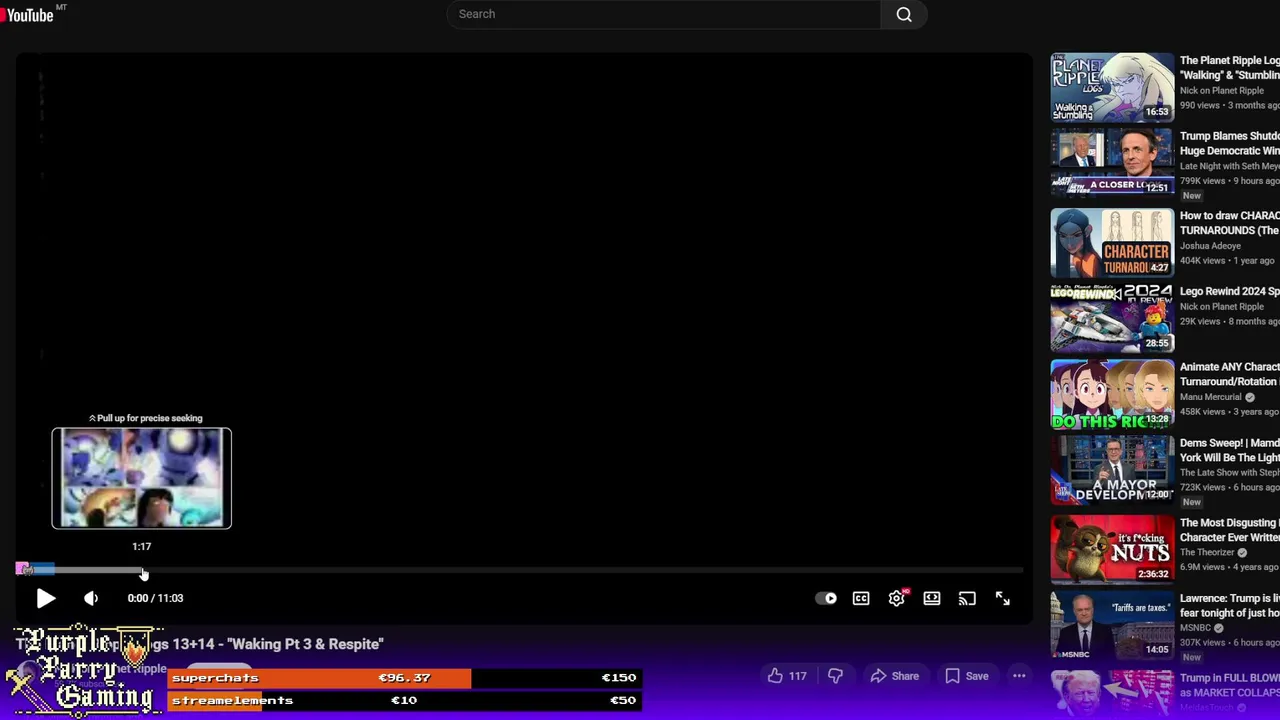
Task: Click the streamelements goal bar
Action: 404,701
